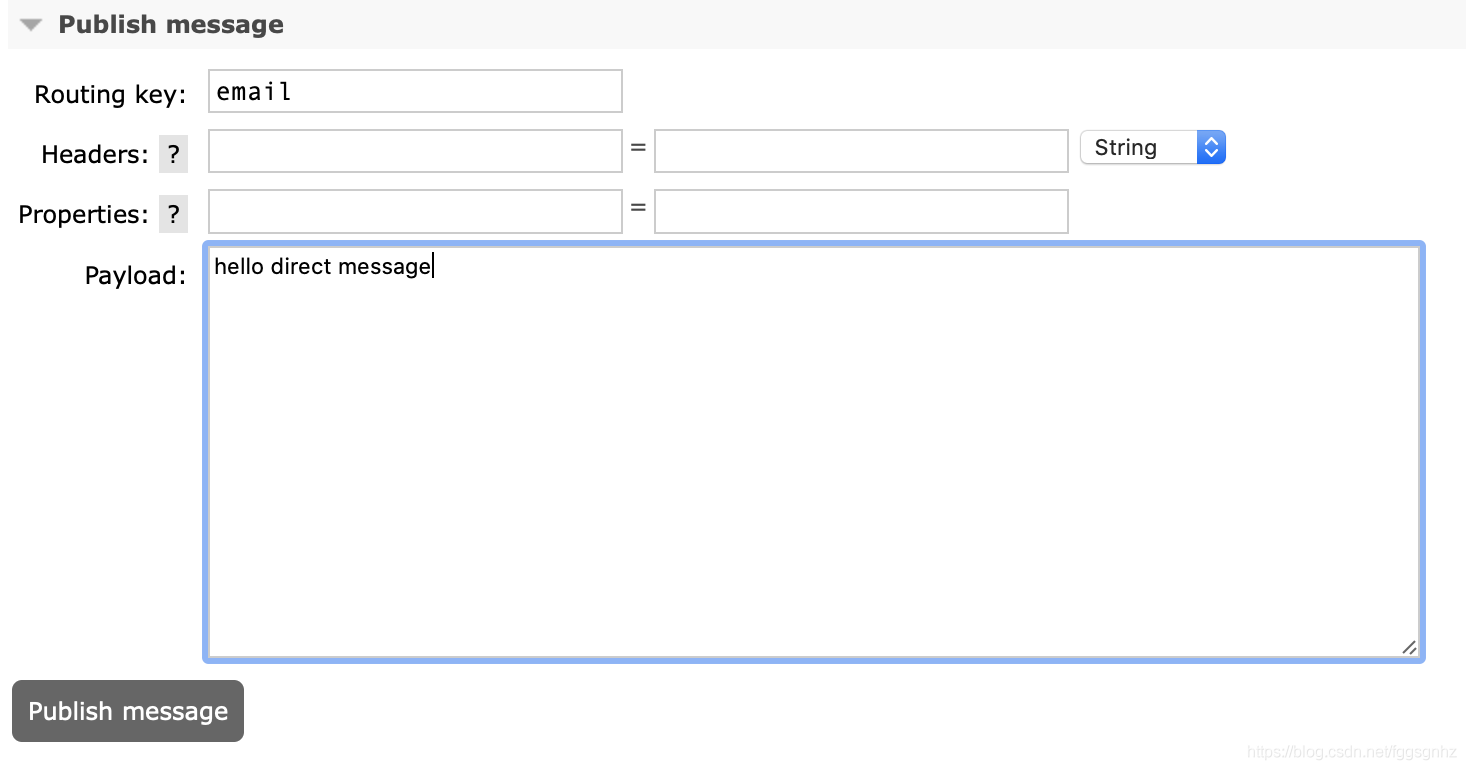
Task: Click the gray Publish message button
Action: pyautogui.click(x=128, y=711)
